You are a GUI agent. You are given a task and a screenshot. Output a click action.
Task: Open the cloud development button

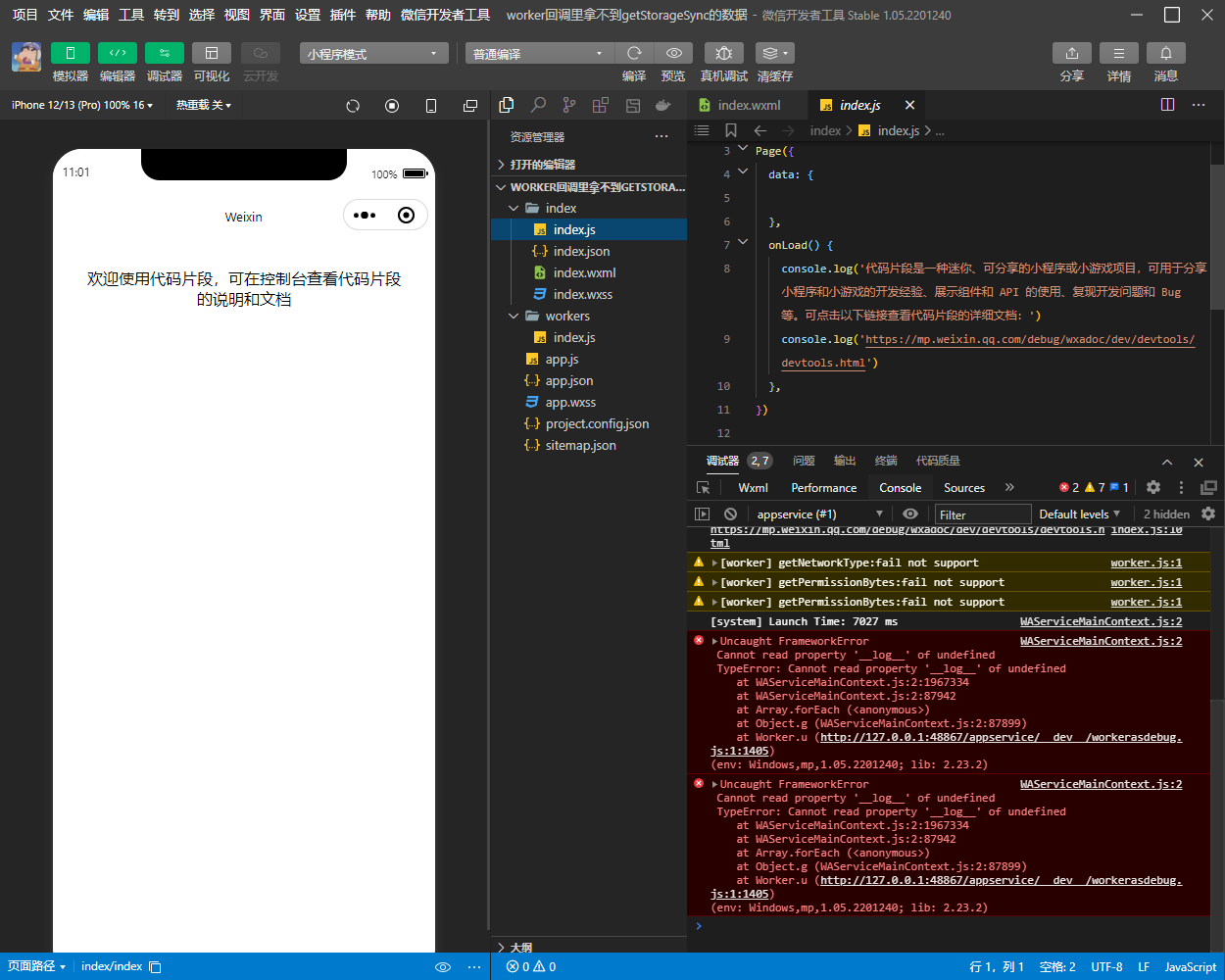tap(261, 53)
